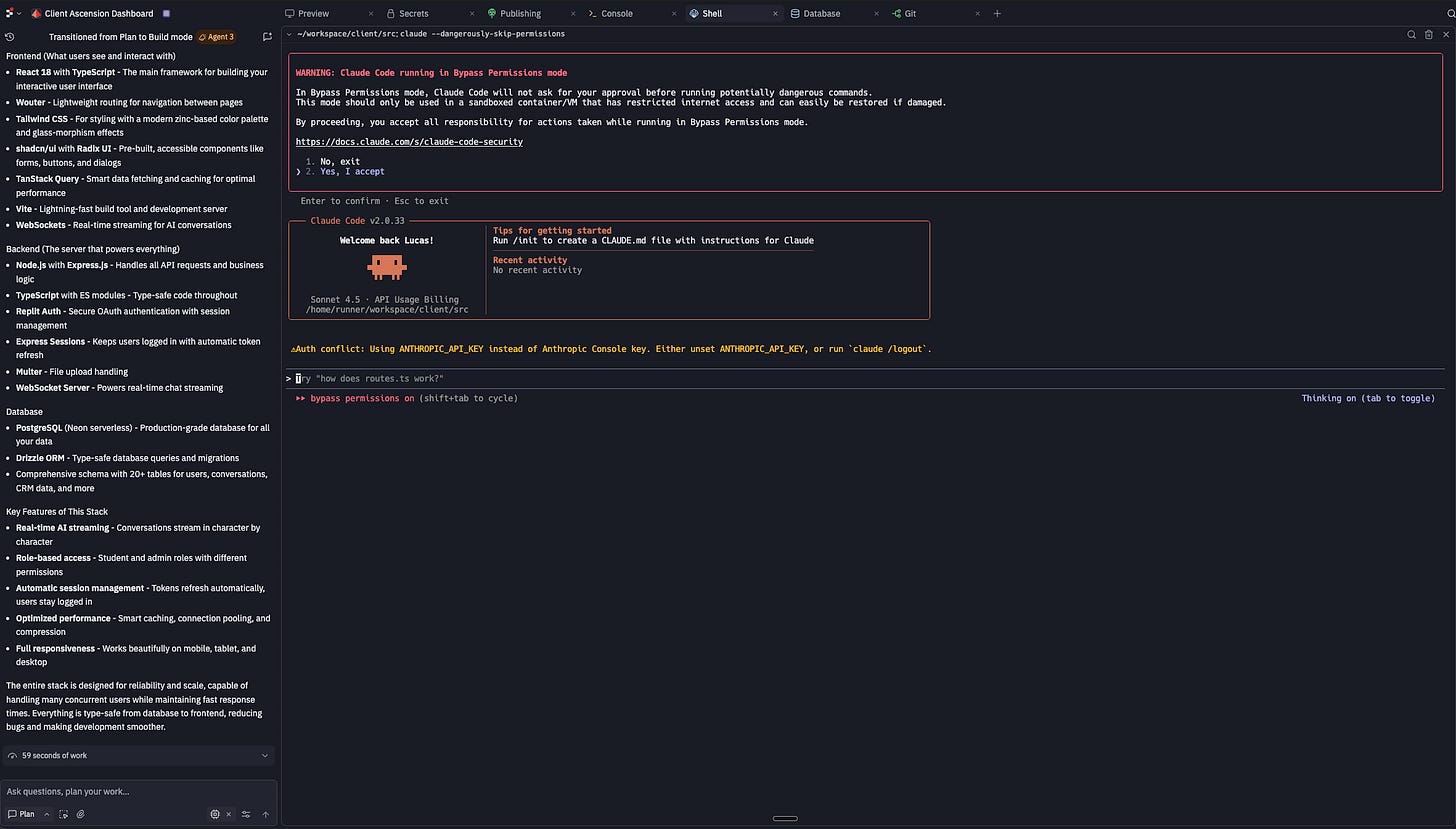Click the Claude mascot image
Image resolution: width=1456 pixels, height=829 pixels.
(386, 265)
